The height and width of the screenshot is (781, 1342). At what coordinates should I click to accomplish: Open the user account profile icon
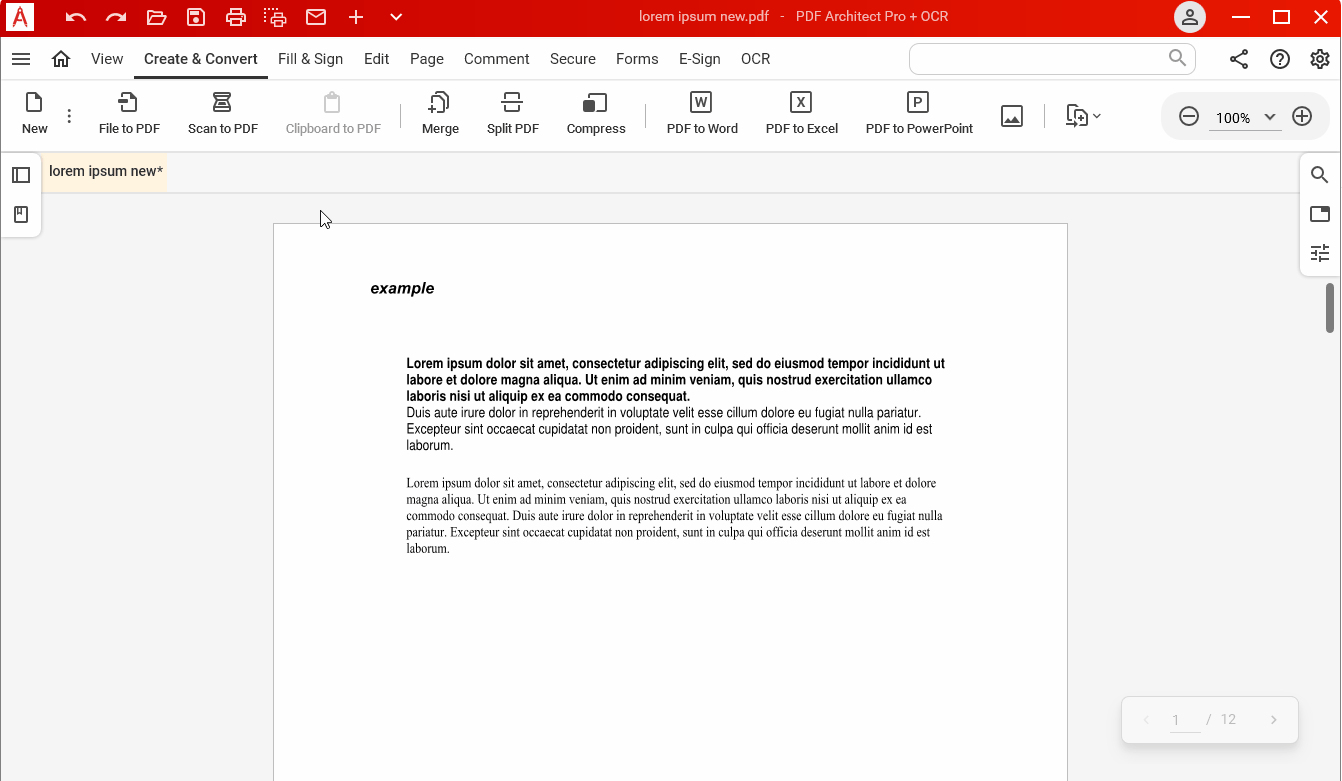point(1190,17)
